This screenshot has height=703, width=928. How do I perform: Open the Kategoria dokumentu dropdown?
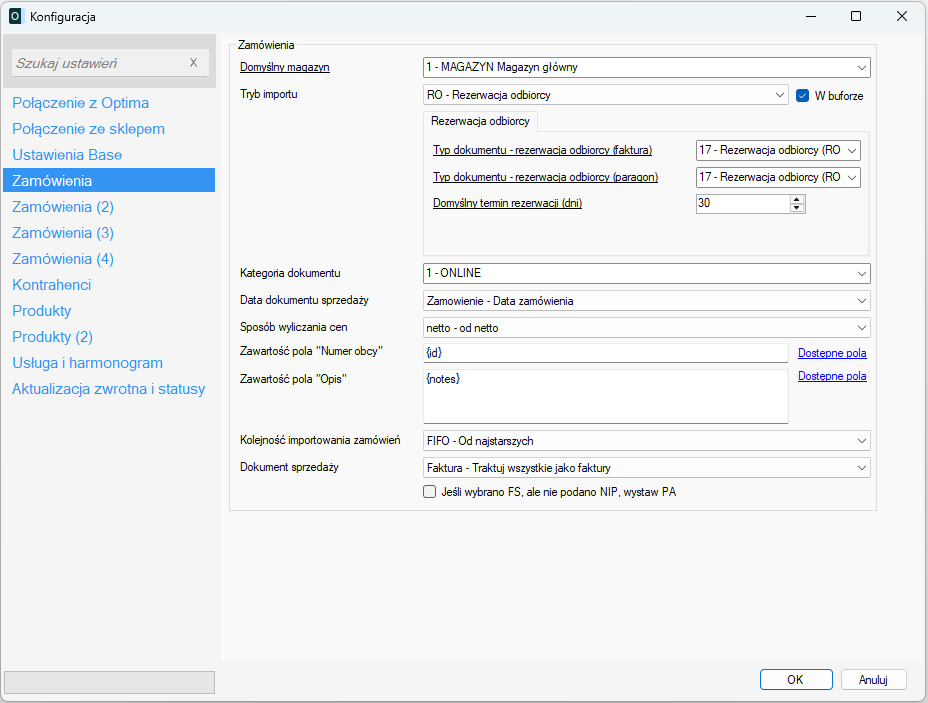pyautogui.click(x=647, y=274)
